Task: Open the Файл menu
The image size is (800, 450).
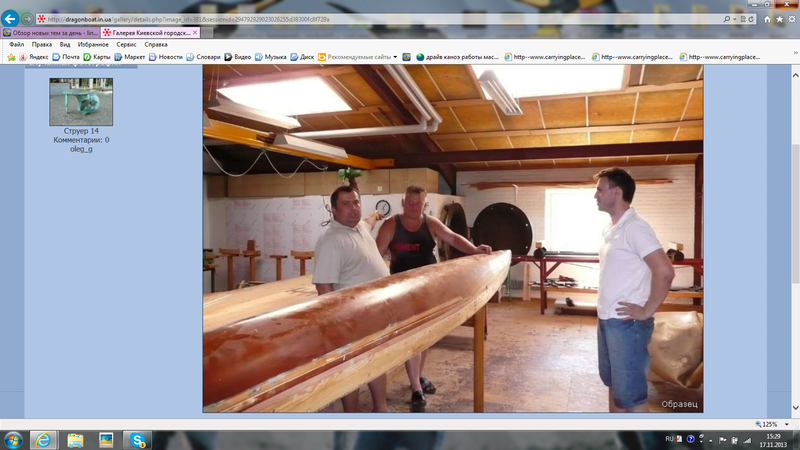Action: pos(16,44)
